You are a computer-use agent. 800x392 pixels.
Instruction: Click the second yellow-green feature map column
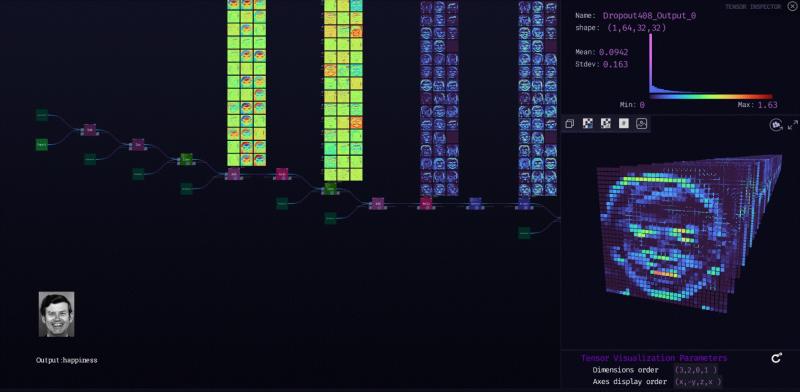[343, 90]
